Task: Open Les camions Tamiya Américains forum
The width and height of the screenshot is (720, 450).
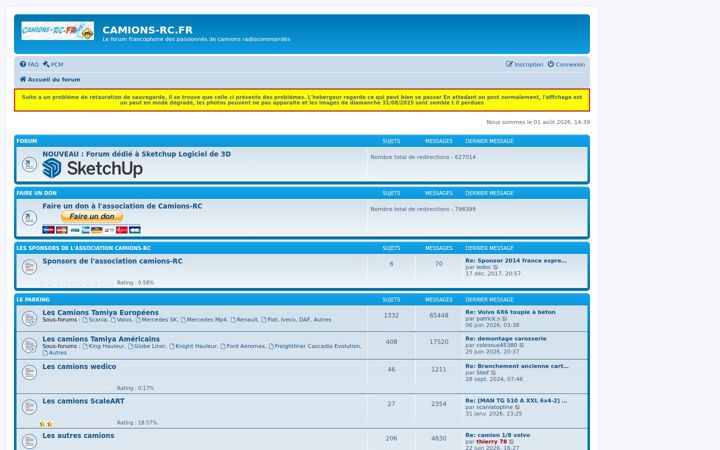Action: (x=101, y=339)
